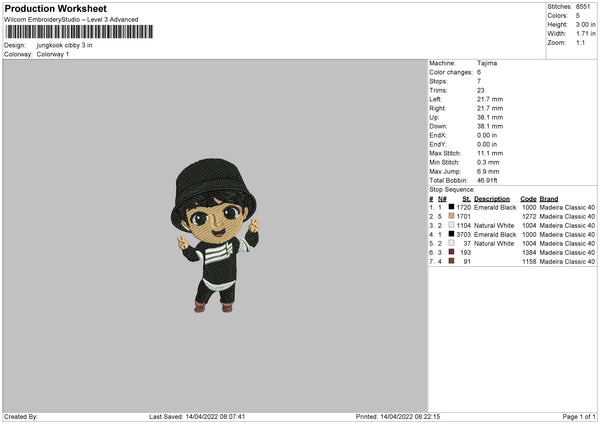This screenshot has width=600, height=424.
Task: Click Machine value Tajima
Action: [x=487, y=63]
